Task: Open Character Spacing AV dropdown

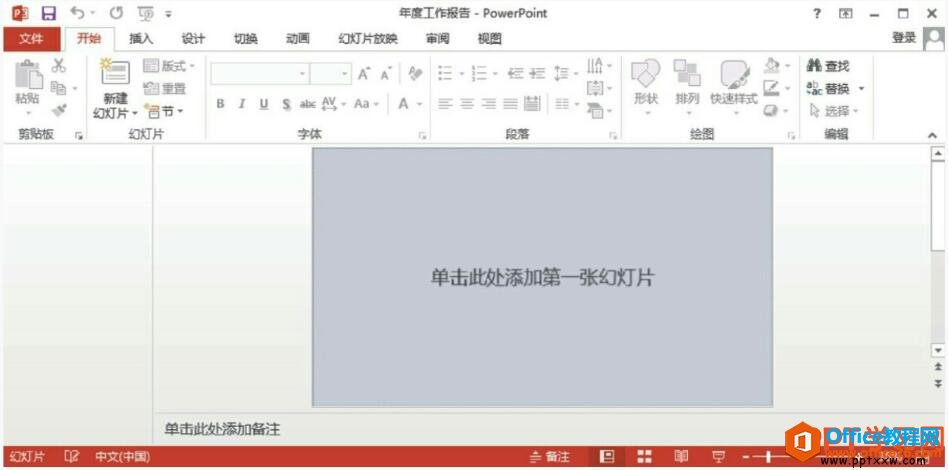Action: [334, 104]
